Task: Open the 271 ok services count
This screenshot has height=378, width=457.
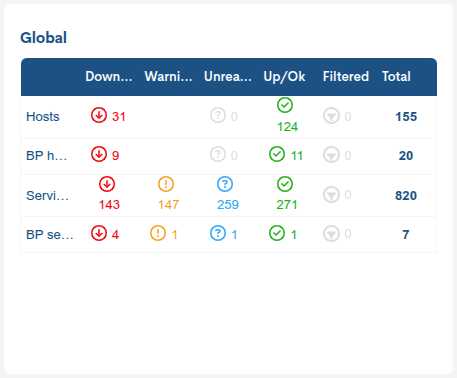Action: point(287,204)
